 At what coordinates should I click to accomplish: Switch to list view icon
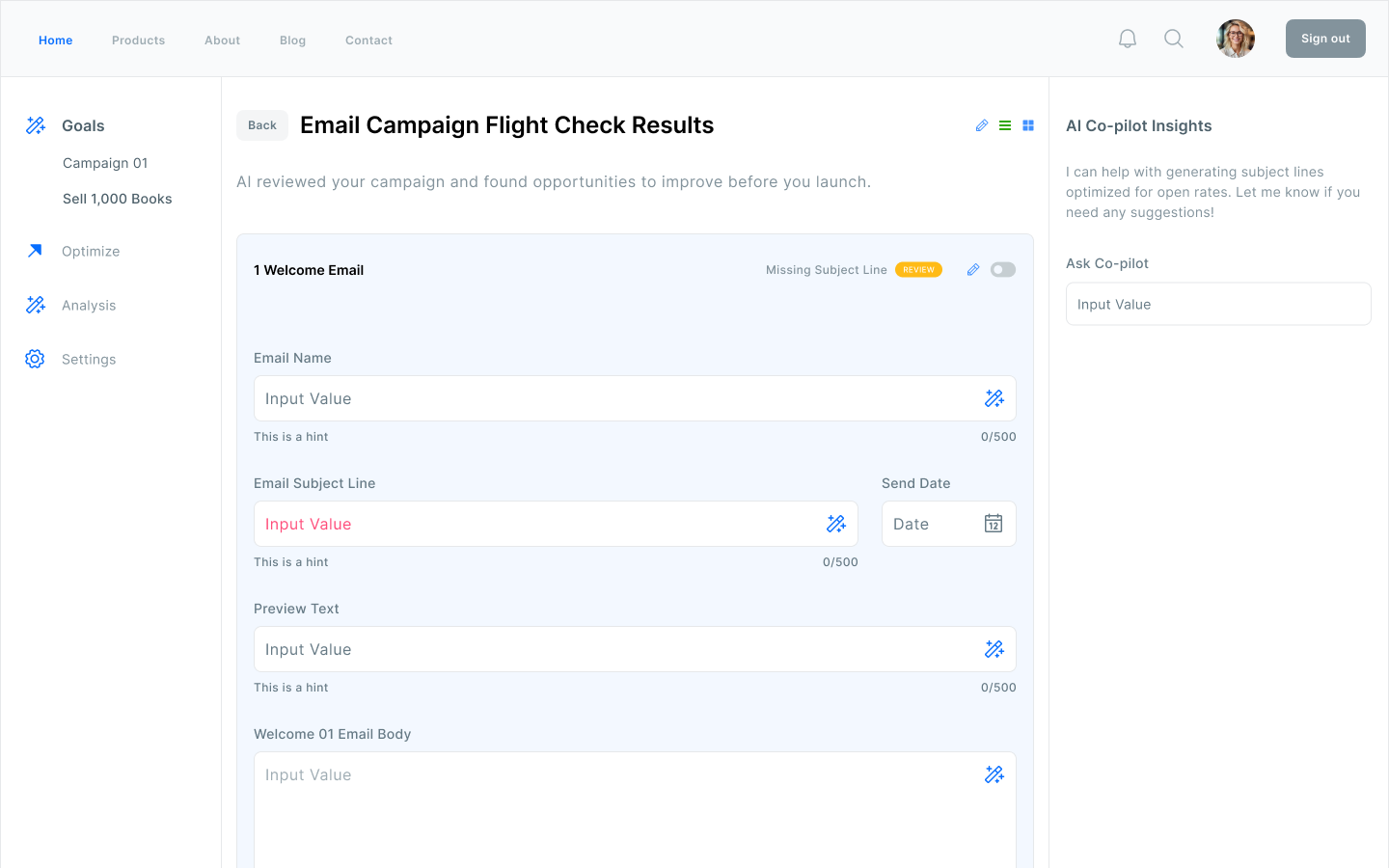1005,125
